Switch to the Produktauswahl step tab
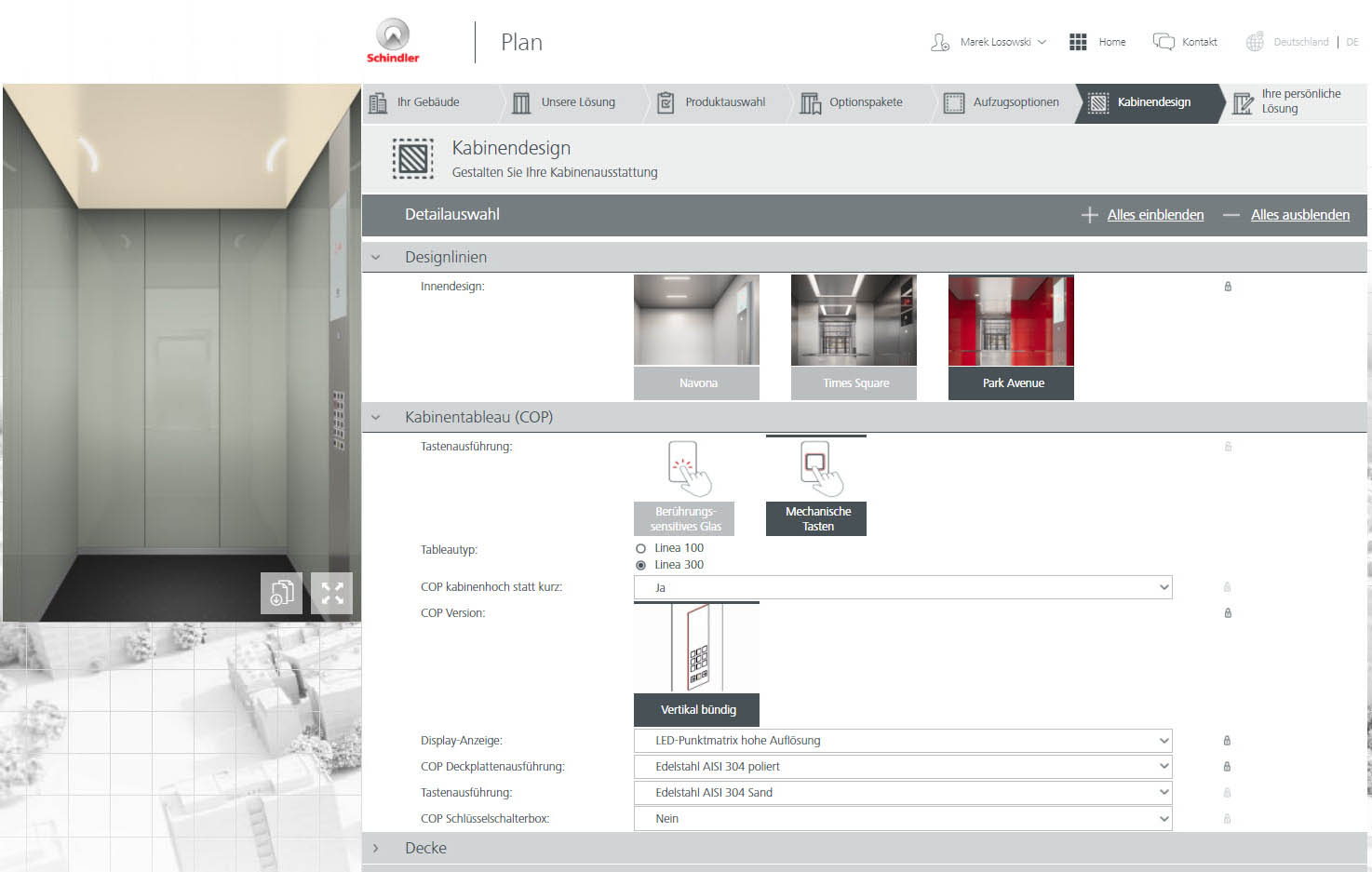This screenshot has height=872, width=1372. click(714, 102)
